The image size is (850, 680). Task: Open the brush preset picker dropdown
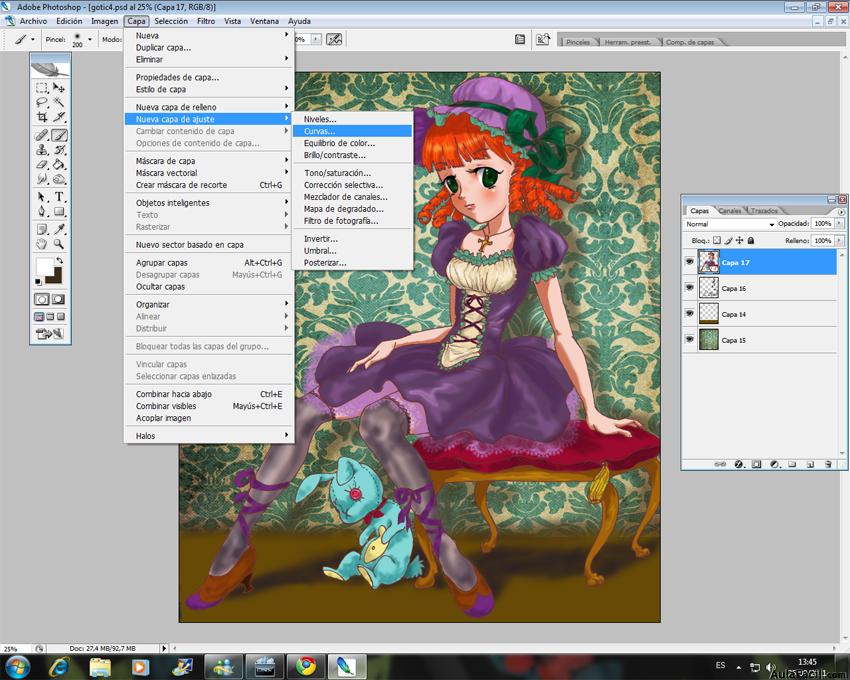90,39
